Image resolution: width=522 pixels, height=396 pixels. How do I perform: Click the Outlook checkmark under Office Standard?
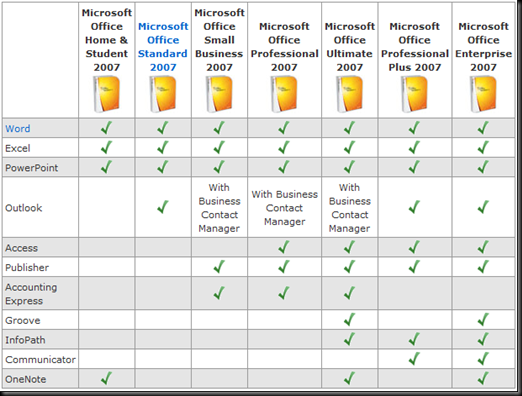tap(163, 207)
